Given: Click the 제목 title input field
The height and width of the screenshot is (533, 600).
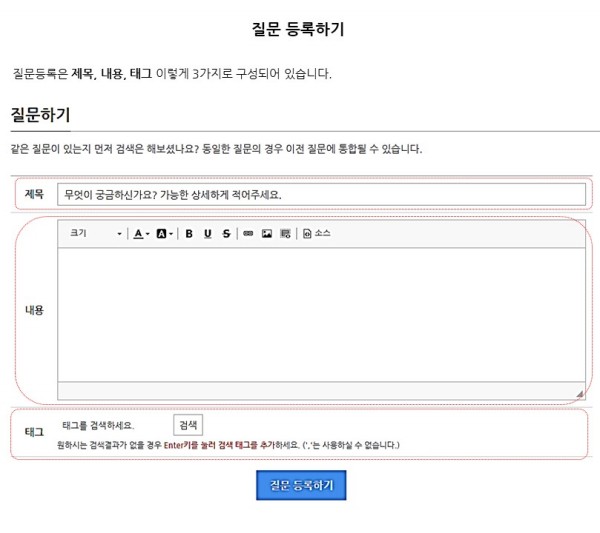Looking at the screenshot, I should pyautogui.click(x=321, y=194).
